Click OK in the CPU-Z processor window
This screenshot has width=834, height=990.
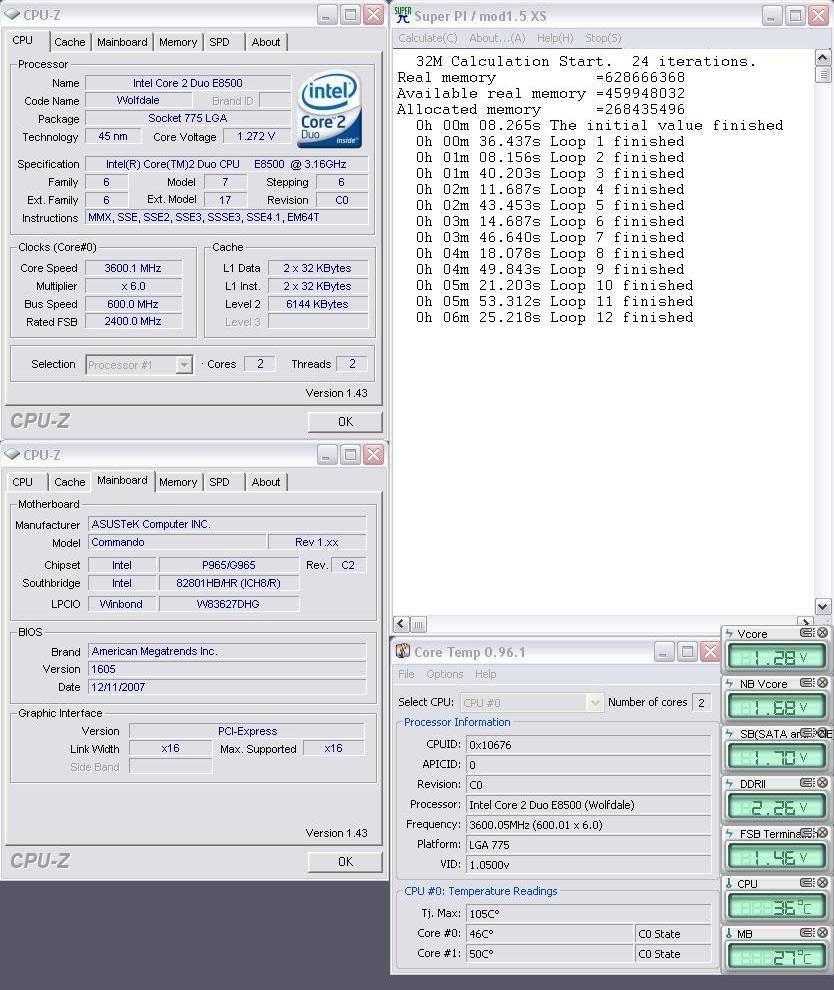tap(345, 421)
